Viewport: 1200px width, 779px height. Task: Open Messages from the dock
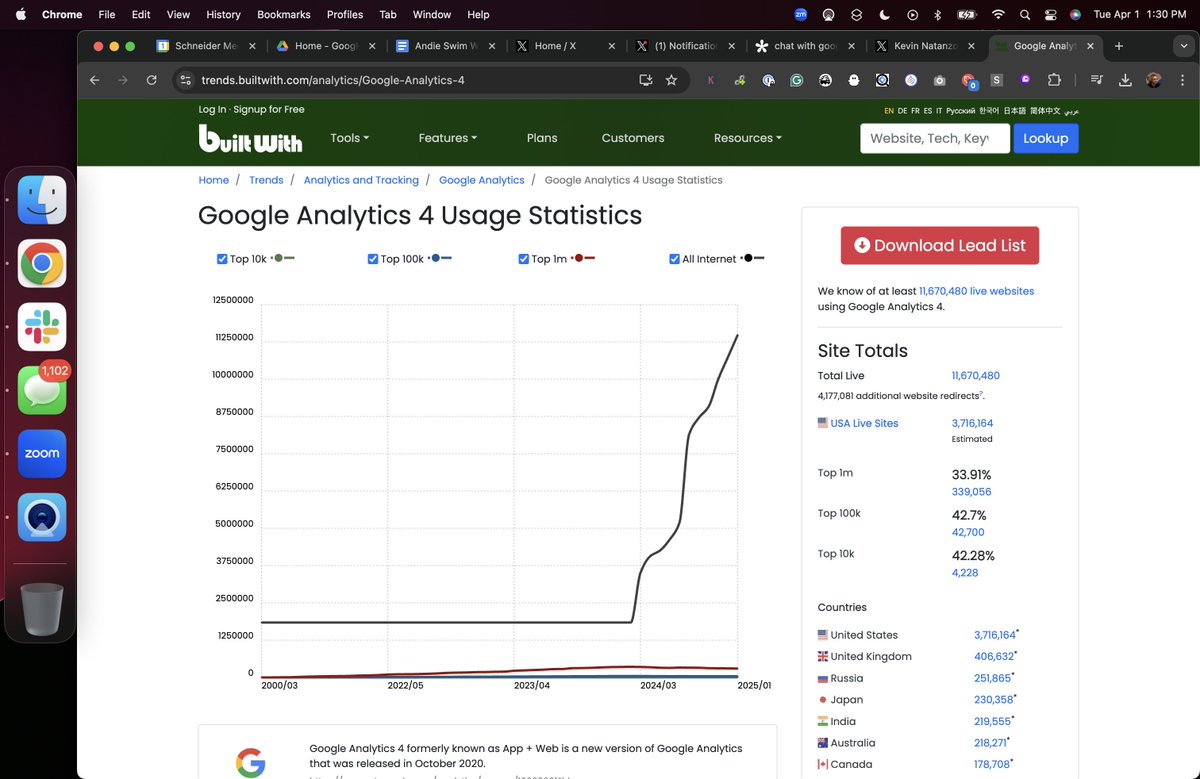coord(42,390)
